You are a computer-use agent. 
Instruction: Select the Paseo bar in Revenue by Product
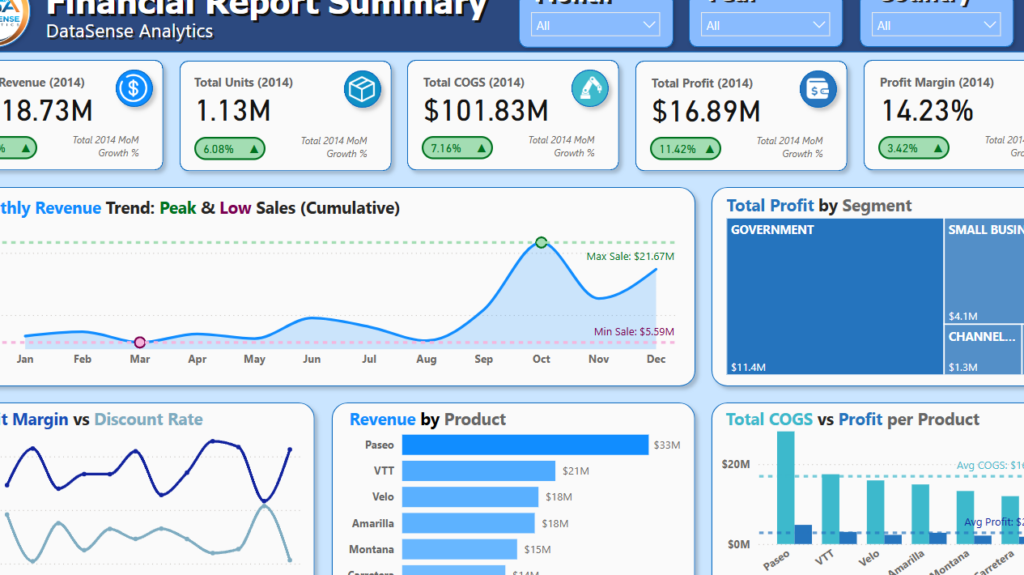point(525,445)
